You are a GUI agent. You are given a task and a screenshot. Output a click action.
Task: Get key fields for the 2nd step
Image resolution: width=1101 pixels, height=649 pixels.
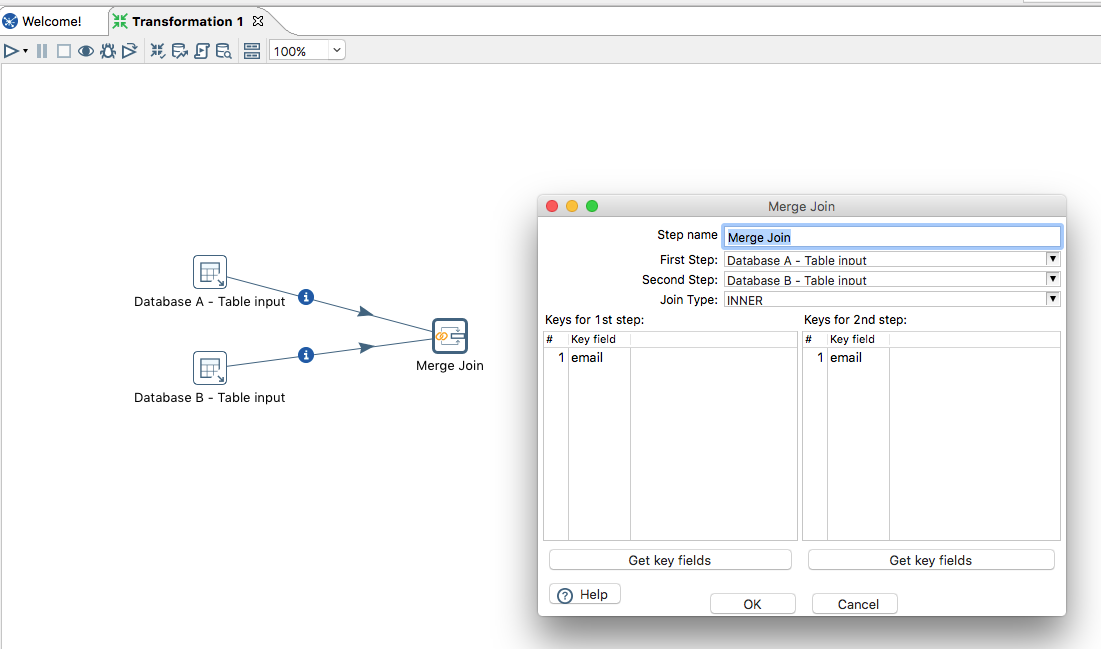931,560
